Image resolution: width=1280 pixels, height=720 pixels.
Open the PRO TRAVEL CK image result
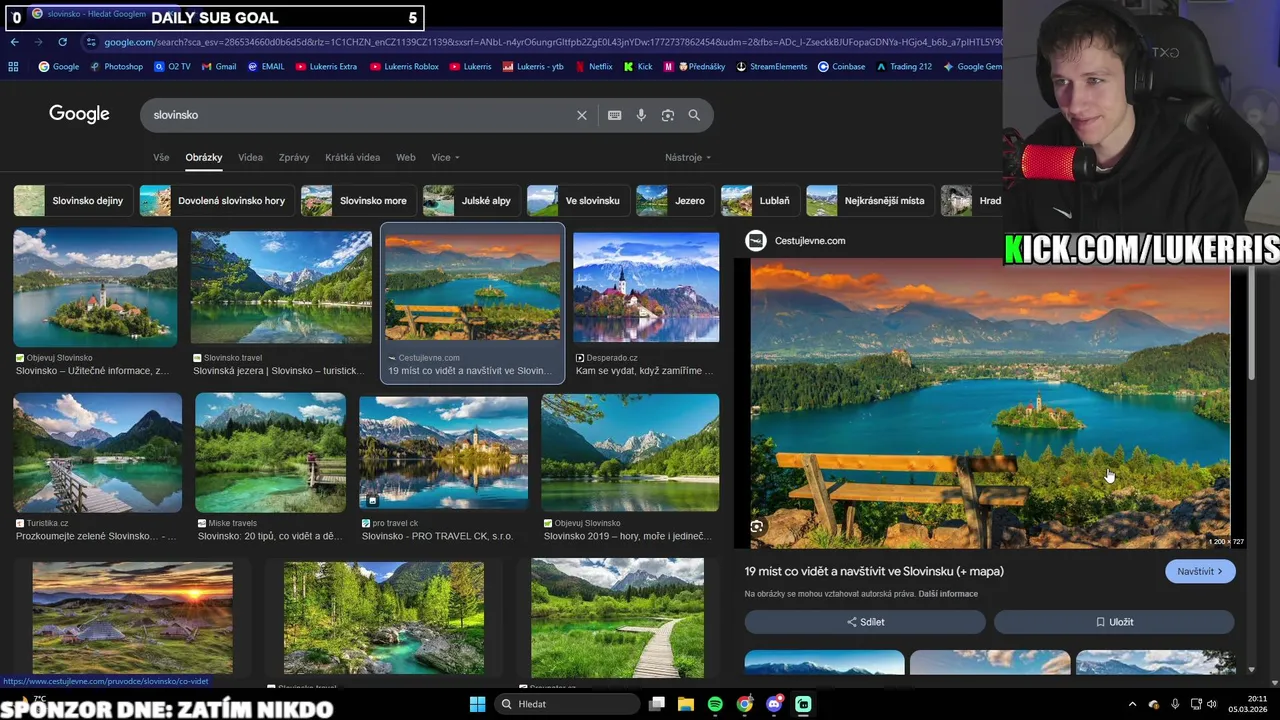pos(443,453)
